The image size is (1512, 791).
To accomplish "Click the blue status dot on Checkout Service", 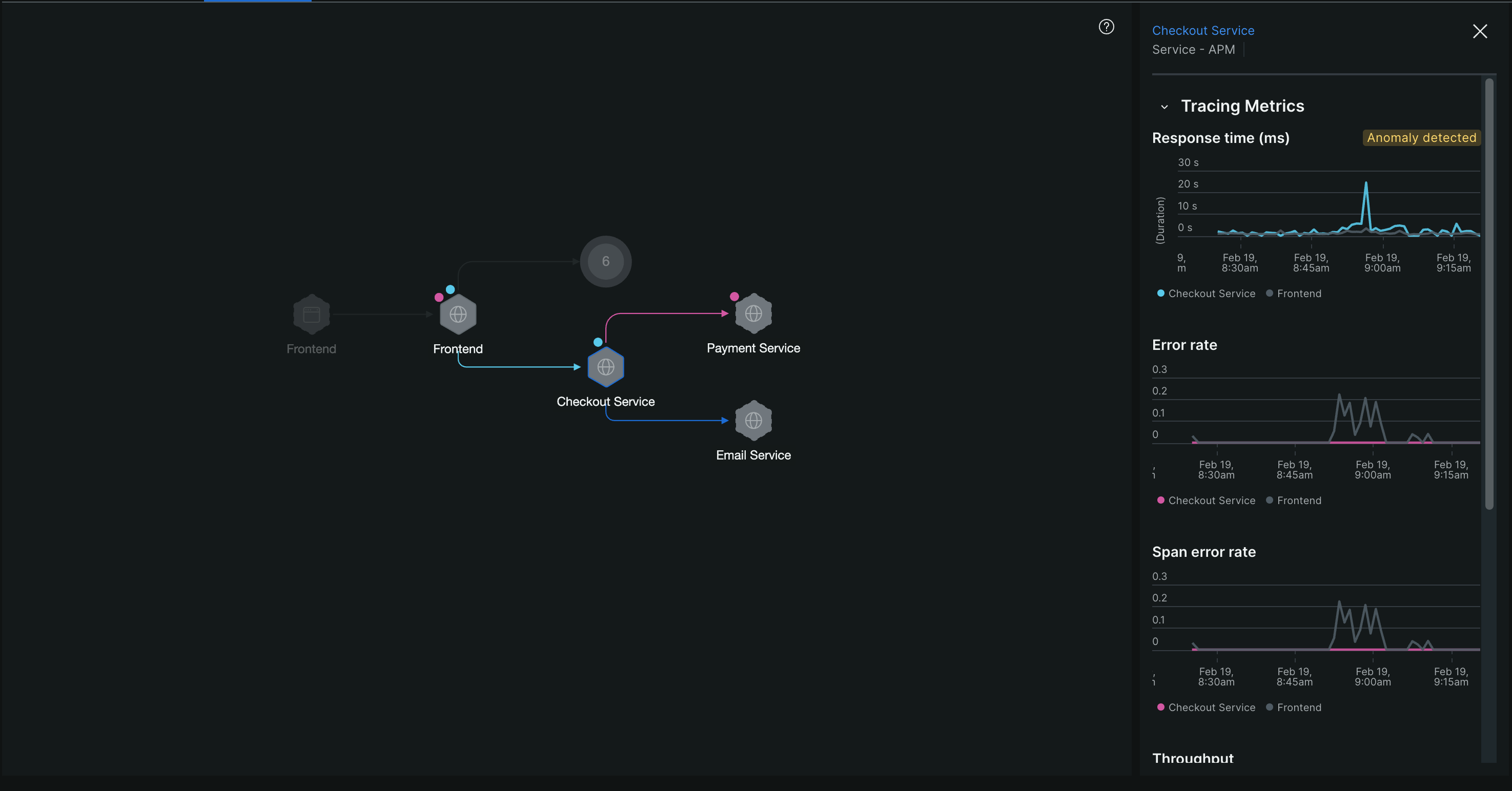I will tap(598, 342).
